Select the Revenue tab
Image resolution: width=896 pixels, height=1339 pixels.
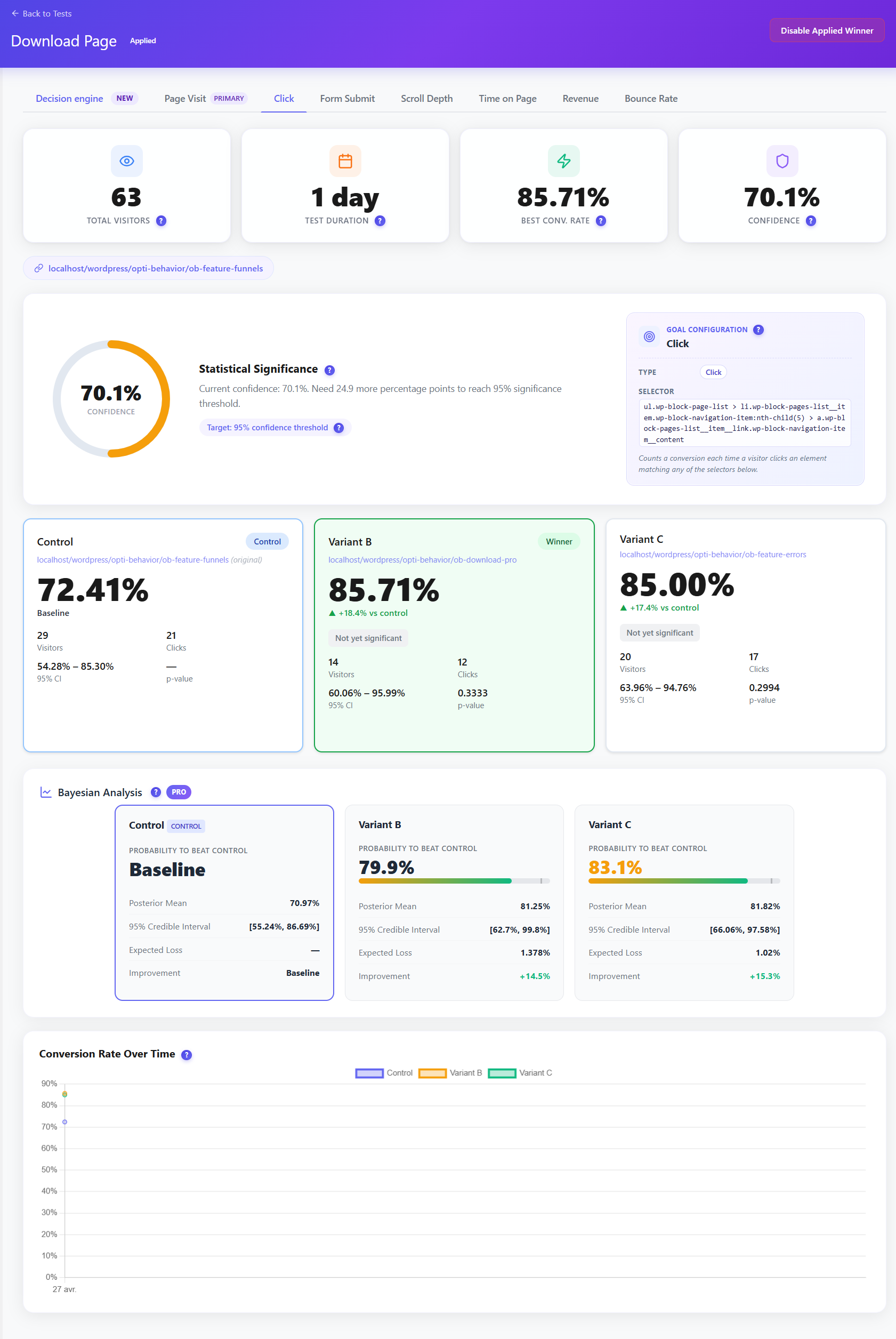coord(580,98)
